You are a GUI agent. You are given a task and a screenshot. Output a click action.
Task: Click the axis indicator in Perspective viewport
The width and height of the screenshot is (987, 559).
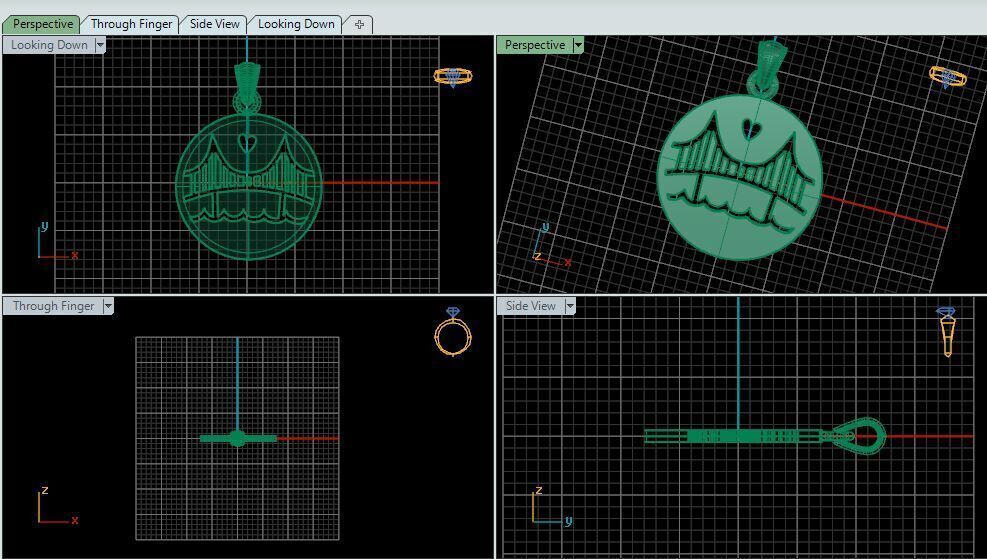click(551, 246)
